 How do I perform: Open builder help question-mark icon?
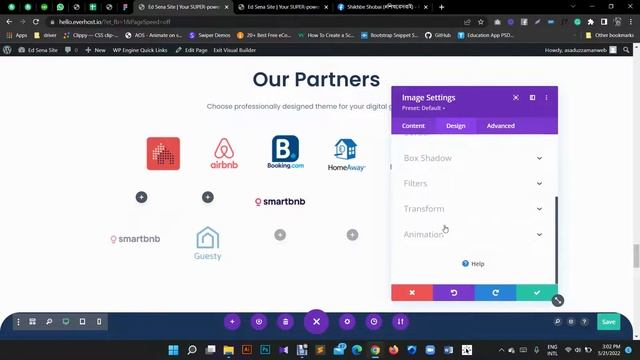(x=584, y=322)
